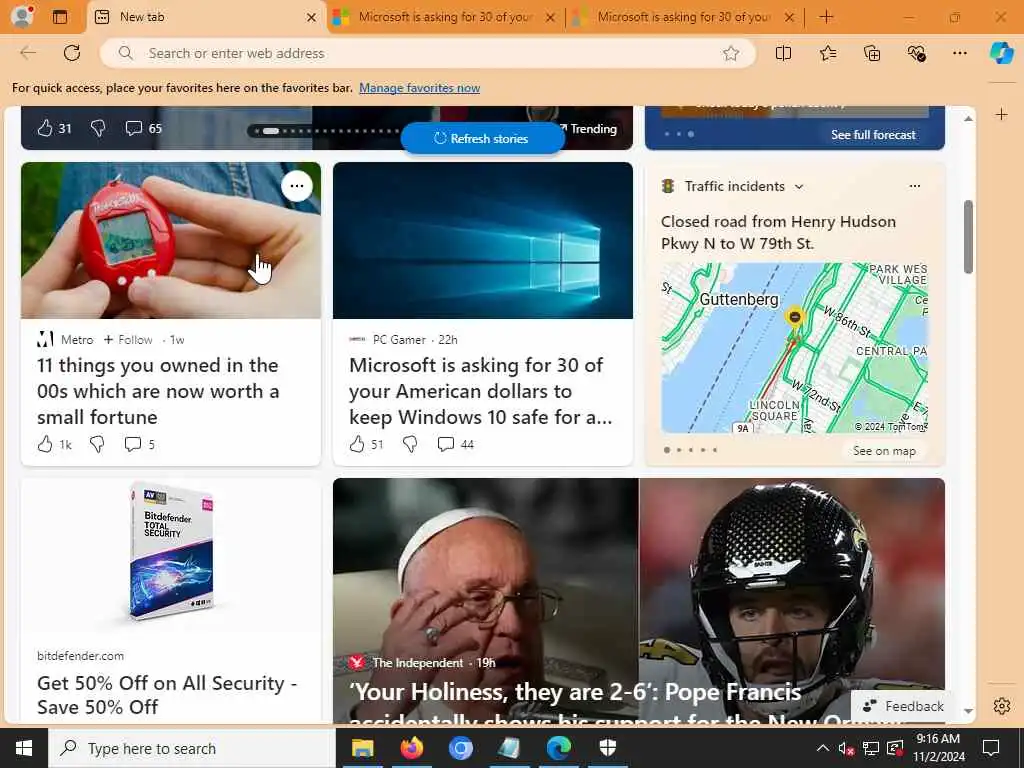
Task: Open the notification center icon
Action: coord(991,748)
